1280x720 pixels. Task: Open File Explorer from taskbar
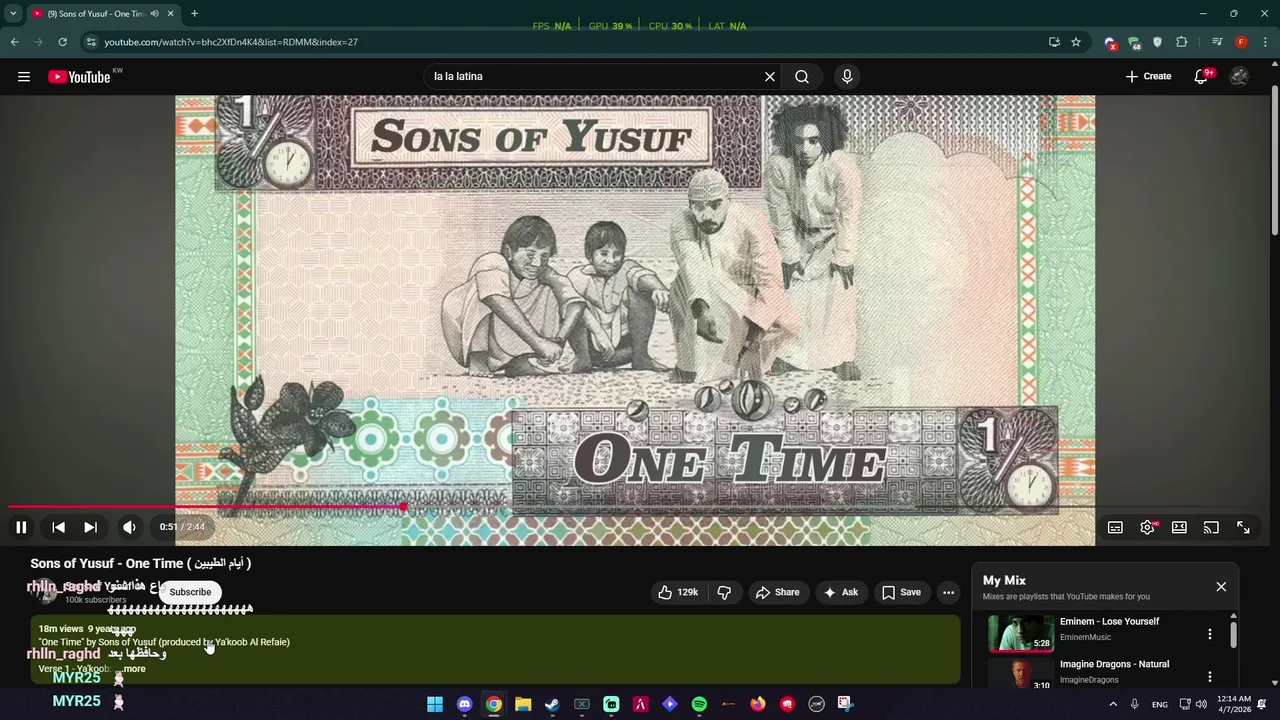tap(523, 704)
